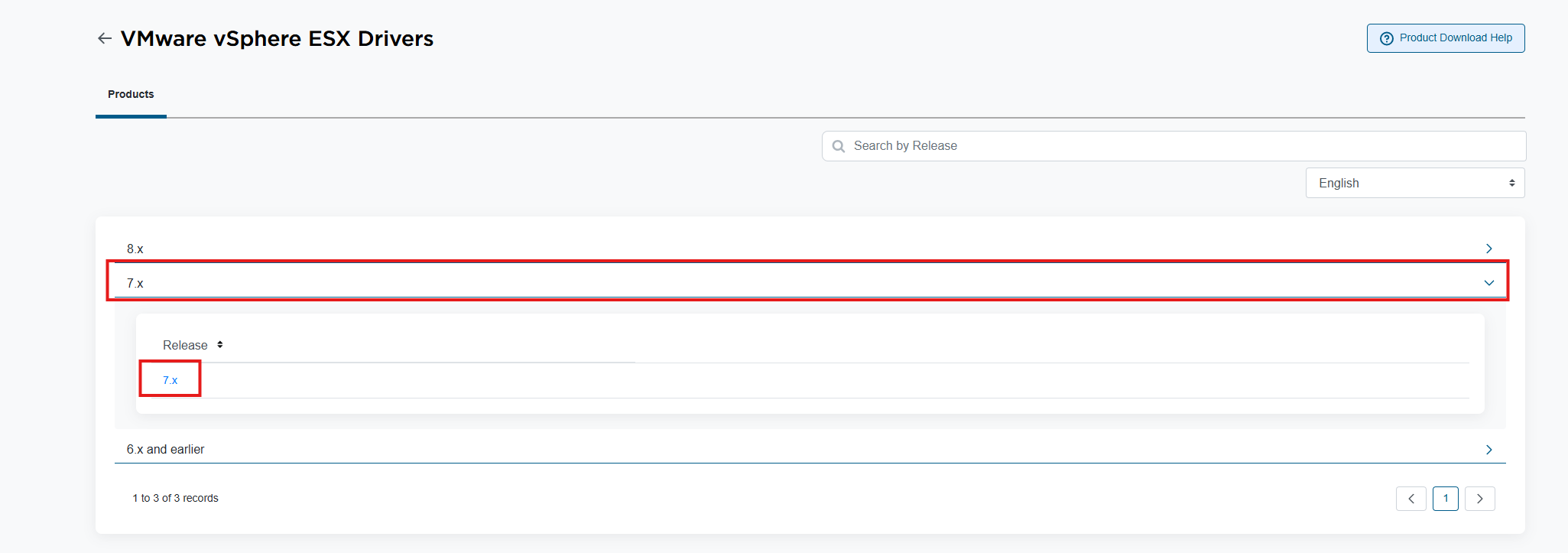Expand the 8.x row using its chevron
This screenshot has height=553, width=1568.
(1488, 249)
